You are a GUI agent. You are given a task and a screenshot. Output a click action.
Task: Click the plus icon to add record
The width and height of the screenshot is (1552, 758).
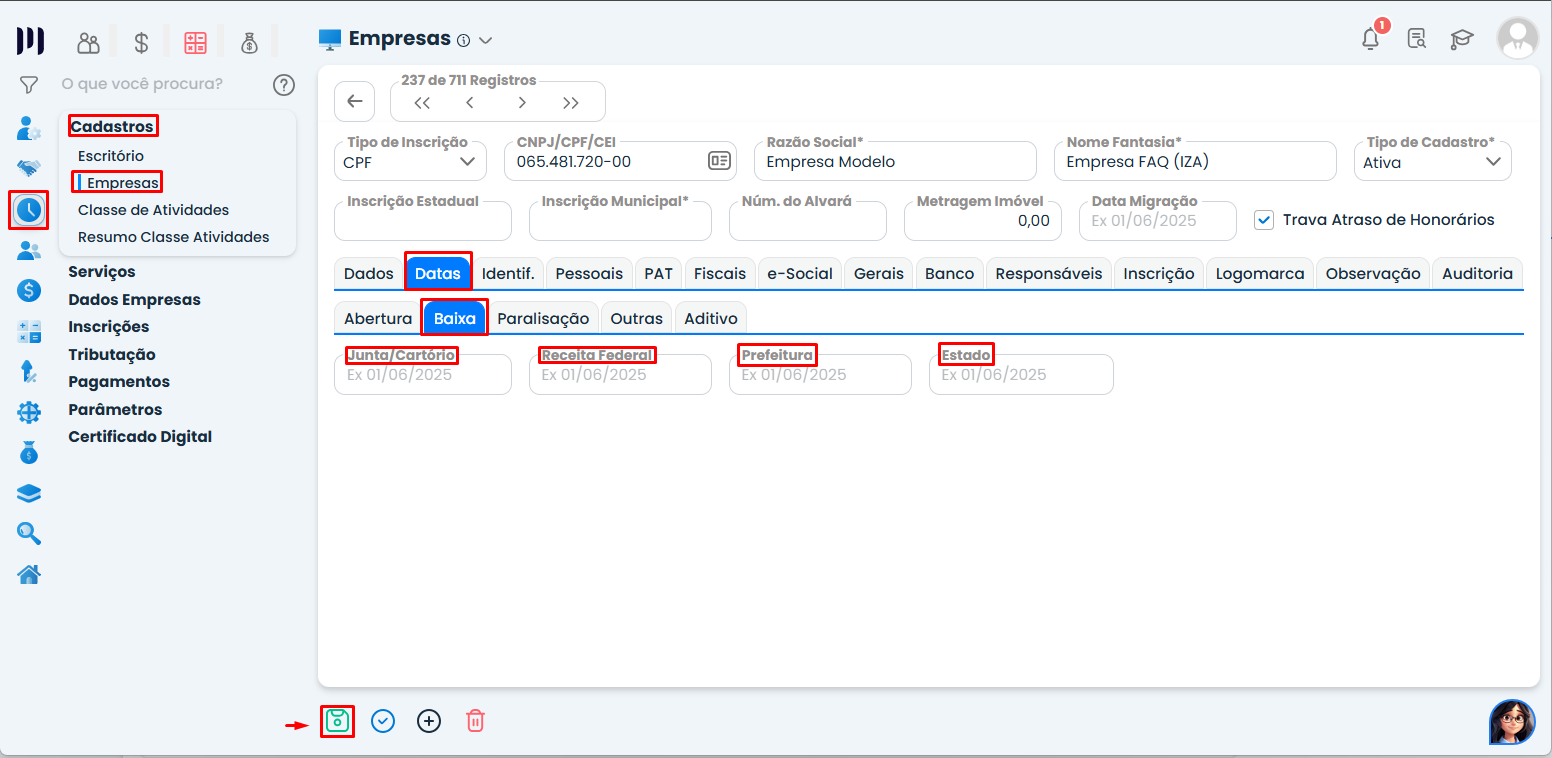pos(429,721)
